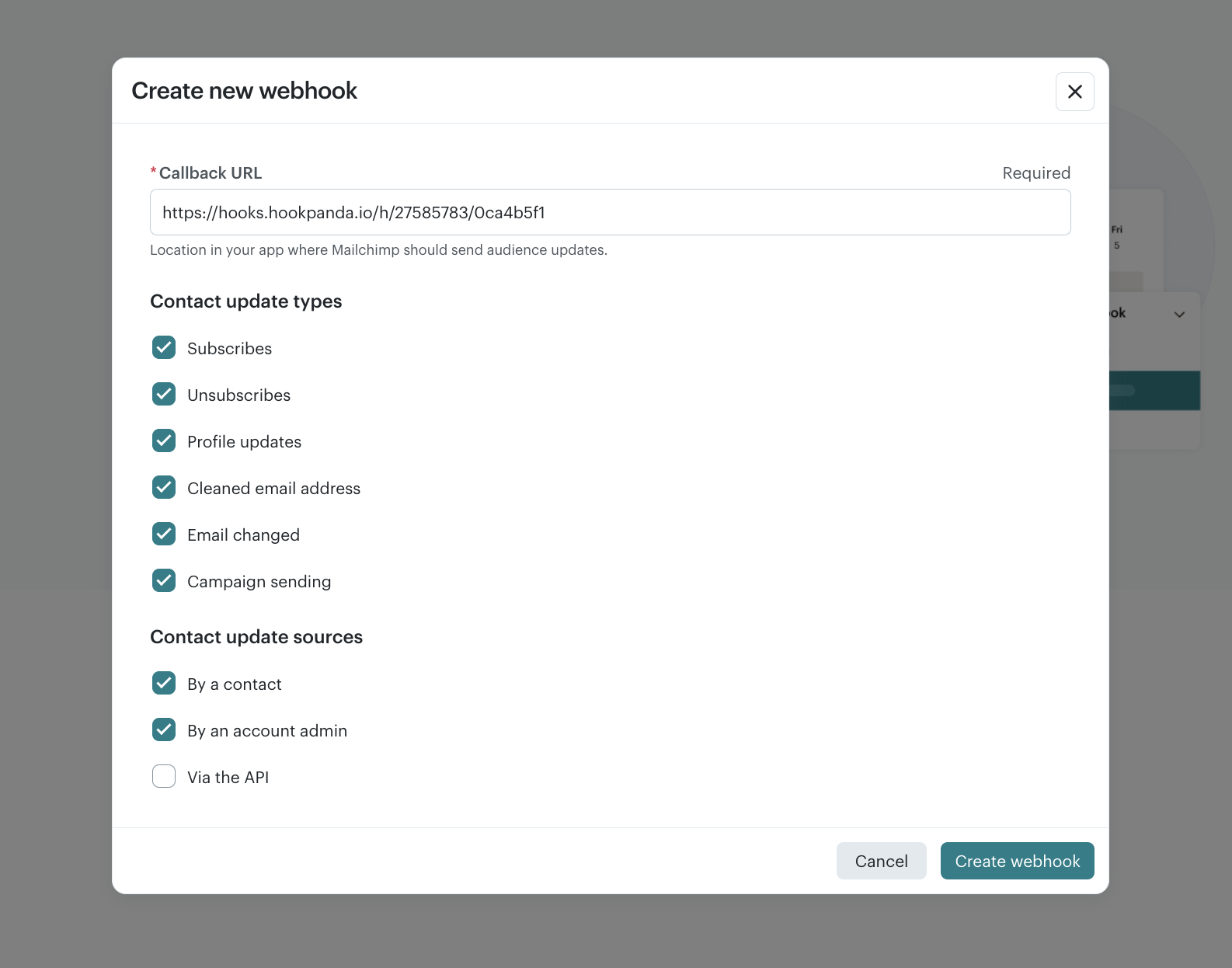Click the Email changed label
The image size is (1232, 968).
(243, 534)
